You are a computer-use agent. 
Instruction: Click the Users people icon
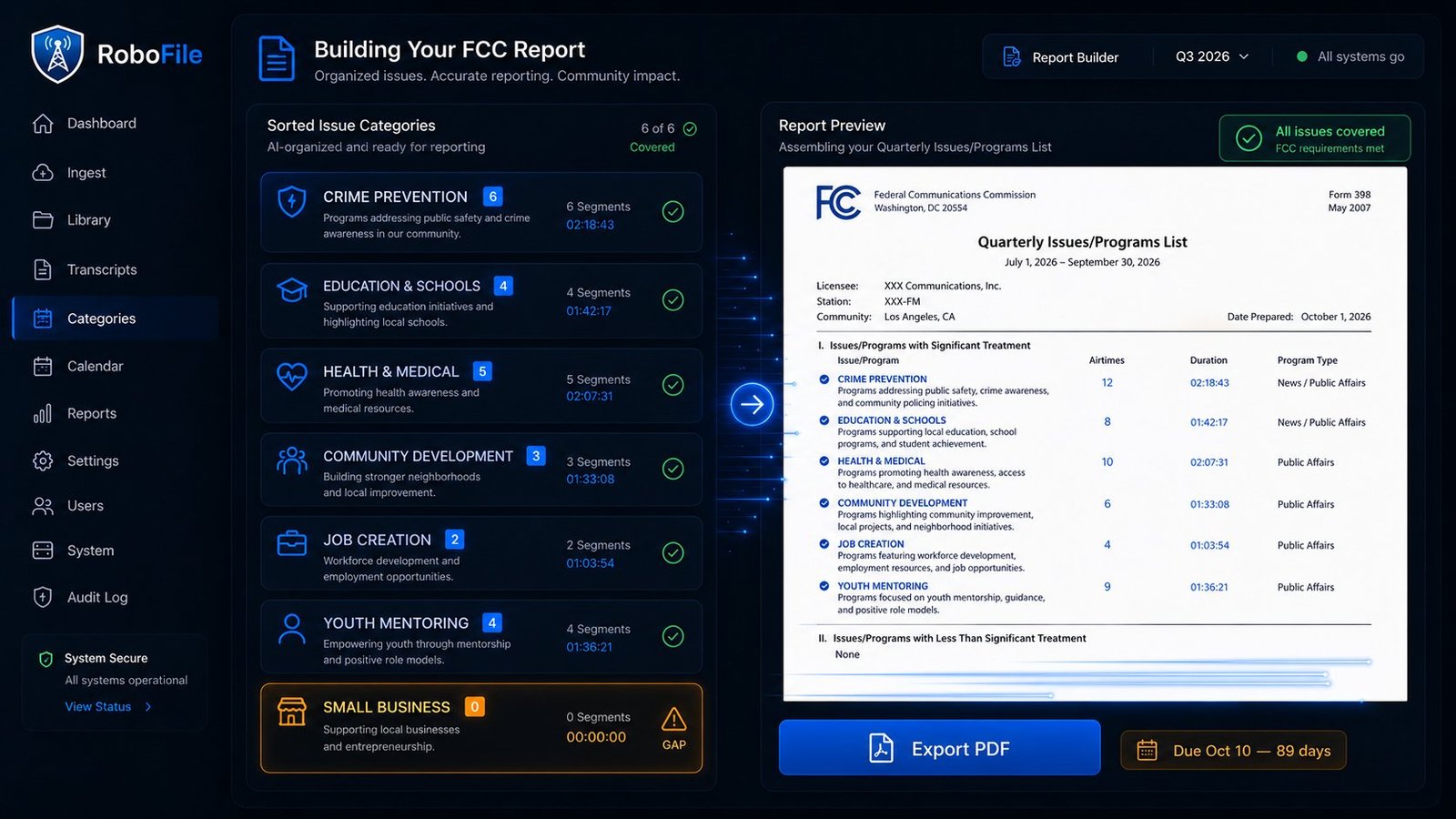pos(43,506)
